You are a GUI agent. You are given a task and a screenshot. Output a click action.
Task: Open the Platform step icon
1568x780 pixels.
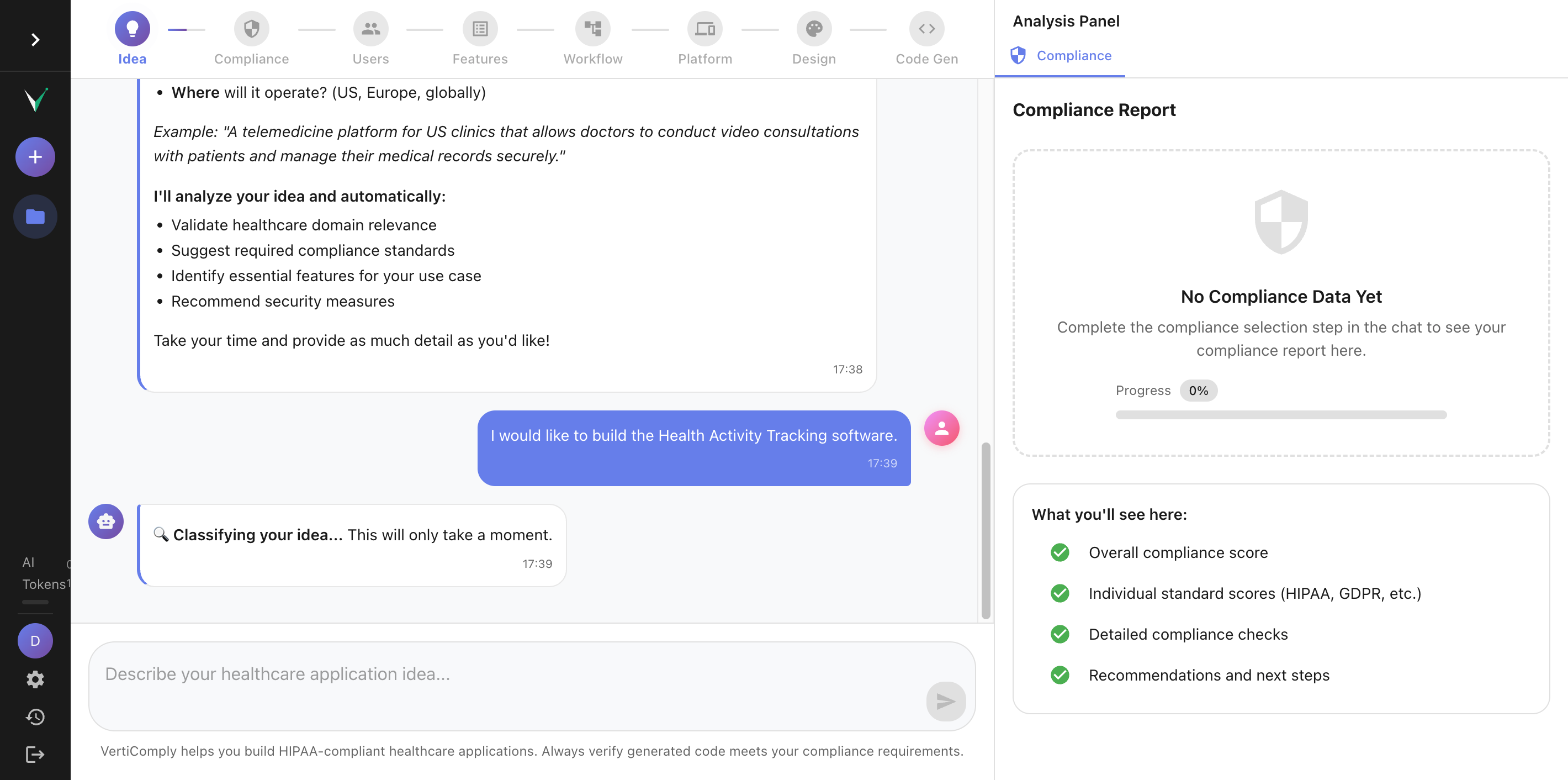(705, 28)
